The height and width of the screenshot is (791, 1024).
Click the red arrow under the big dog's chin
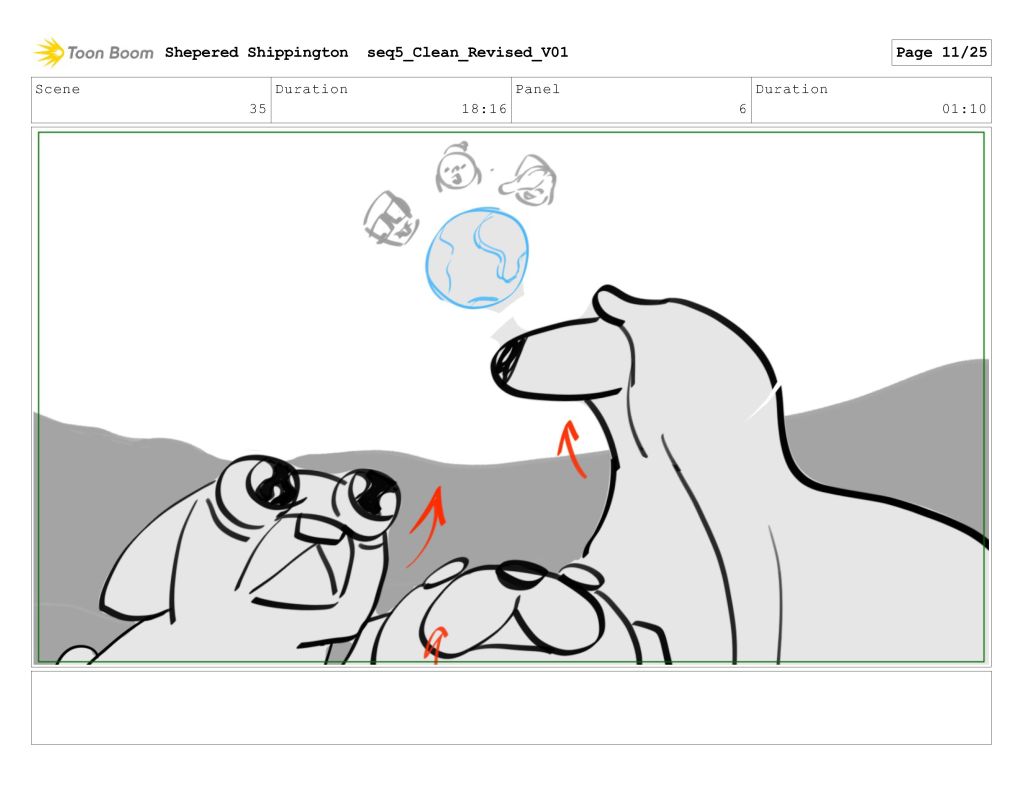pyautogui.click(x=571, y=449)
